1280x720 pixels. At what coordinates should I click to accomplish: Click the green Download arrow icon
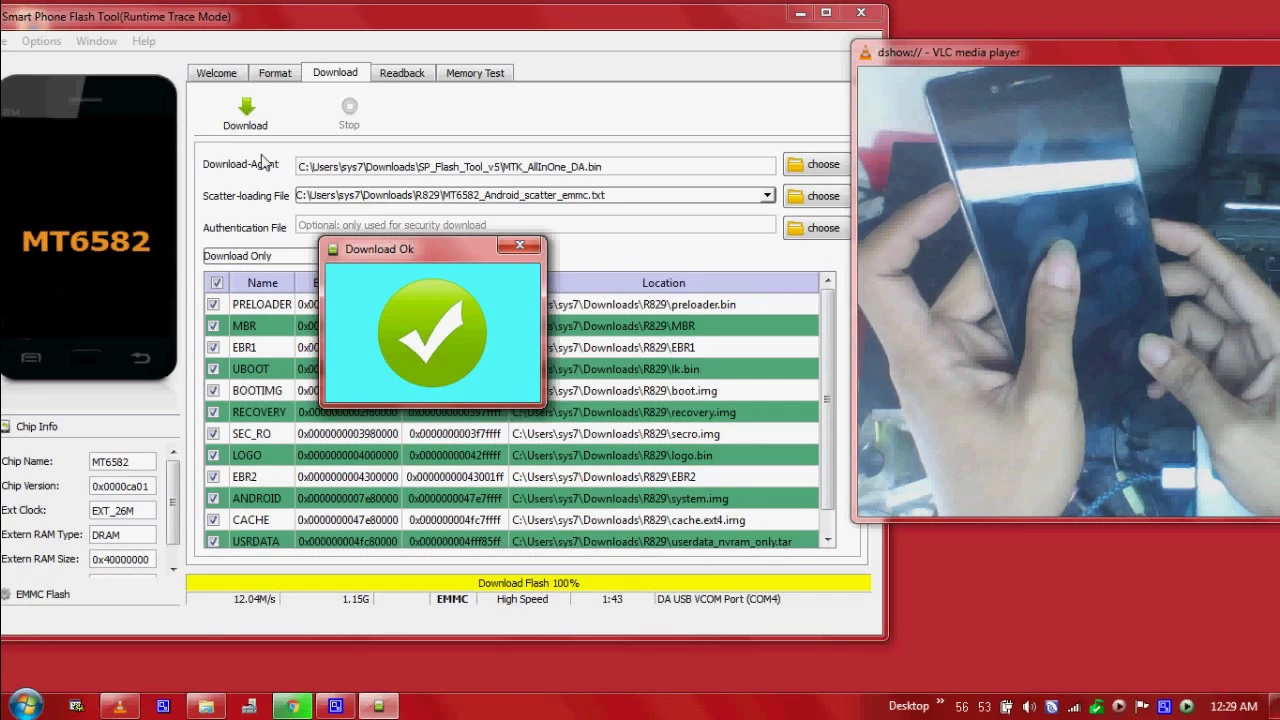click(246, 106)
